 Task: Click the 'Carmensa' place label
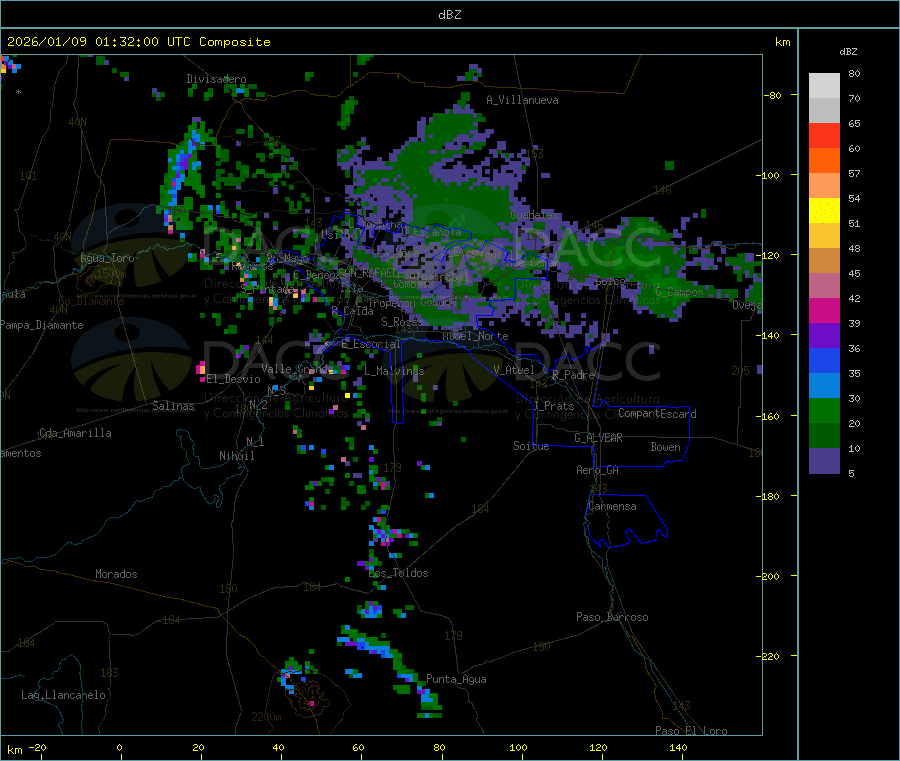click(612, 506)
